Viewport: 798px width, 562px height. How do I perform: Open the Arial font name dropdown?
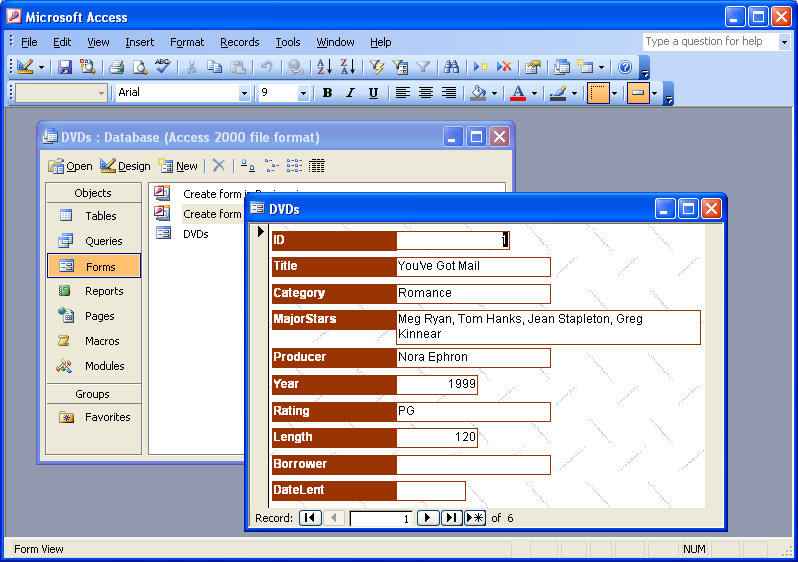tap(244, 93)
